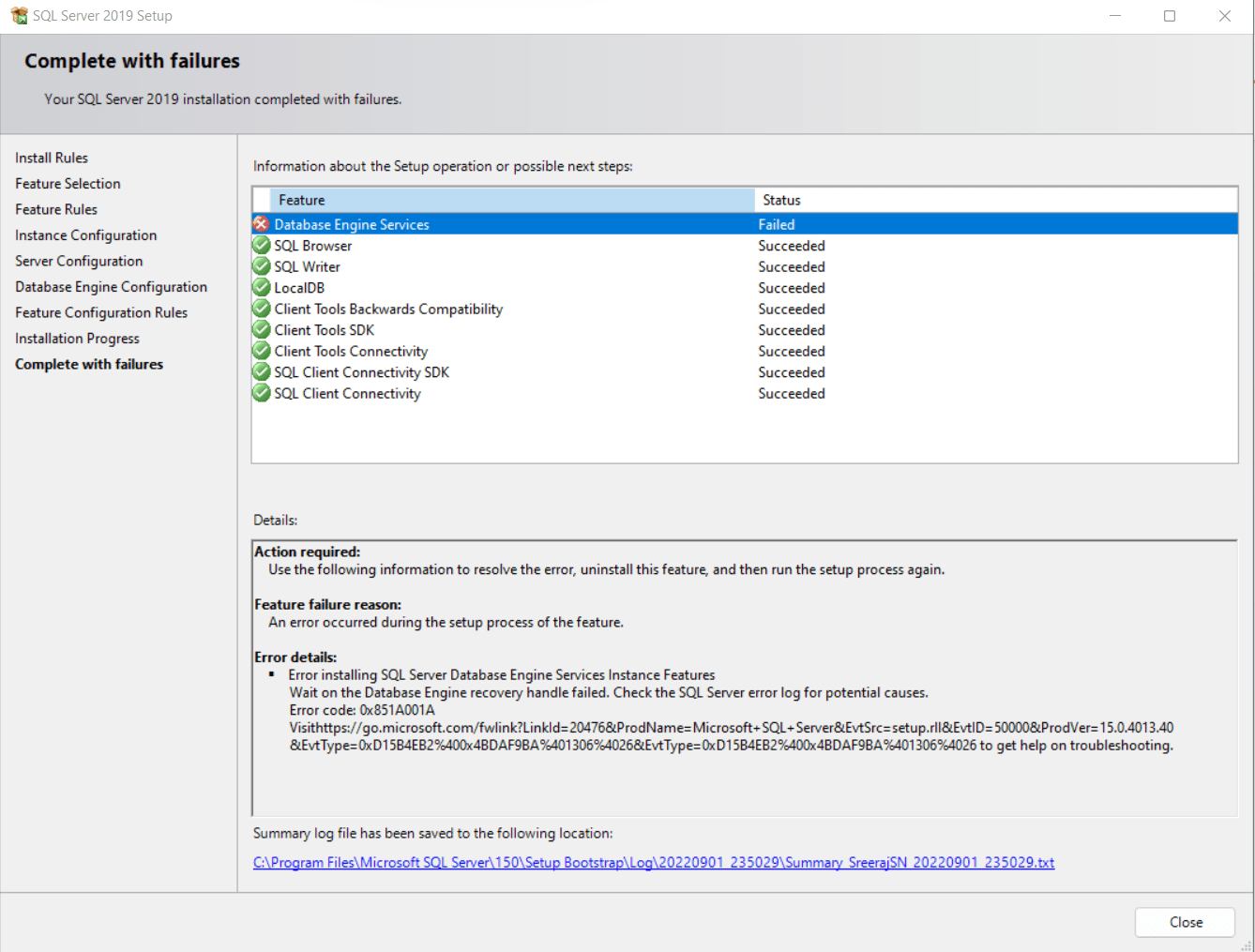The height and width of the screenshot is (952, 1255).
Task: Select Feature Selection step
Action: click(x=67, y=183)
